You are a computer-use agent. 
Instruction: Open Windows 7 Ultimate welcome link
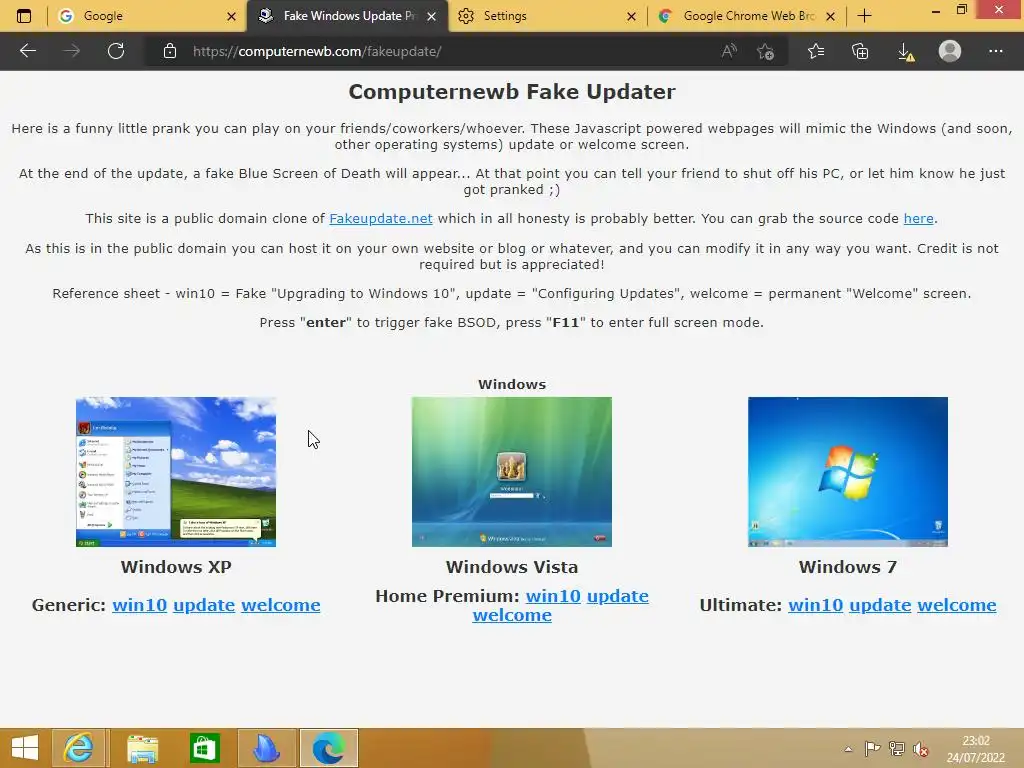[957, 605]
